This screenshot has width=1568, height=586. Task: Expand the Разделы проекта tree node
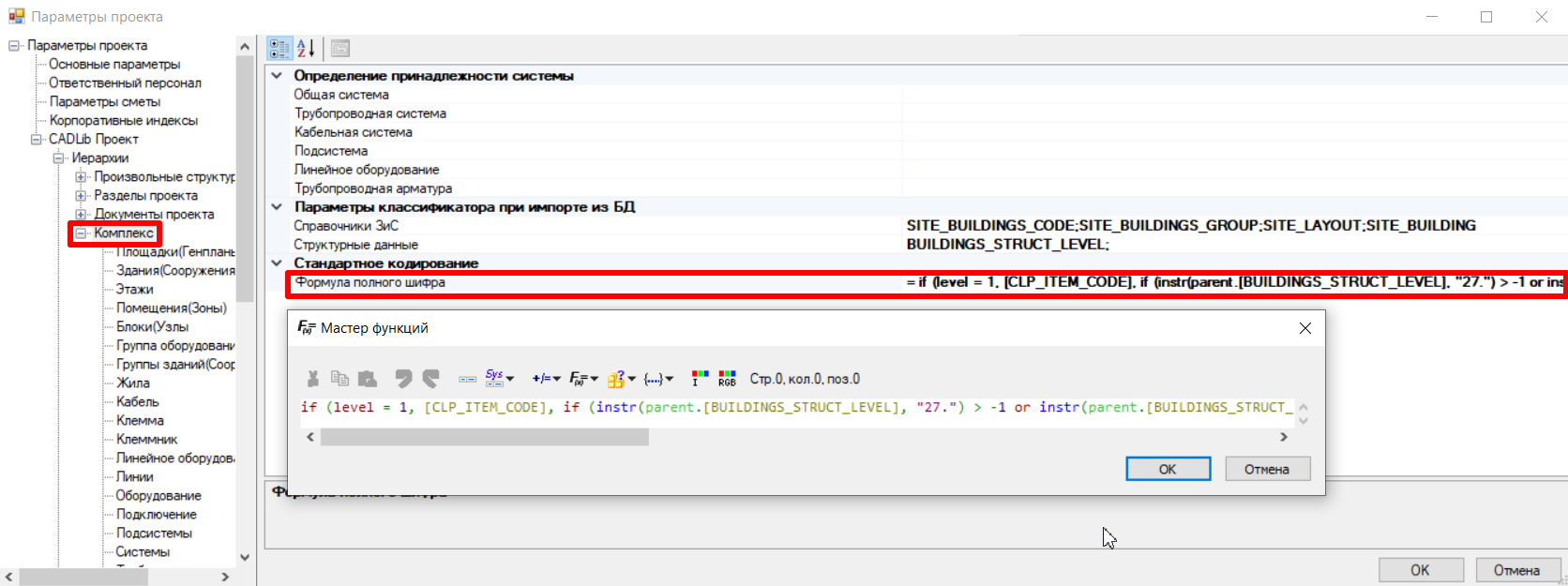[x=81, y=196]
